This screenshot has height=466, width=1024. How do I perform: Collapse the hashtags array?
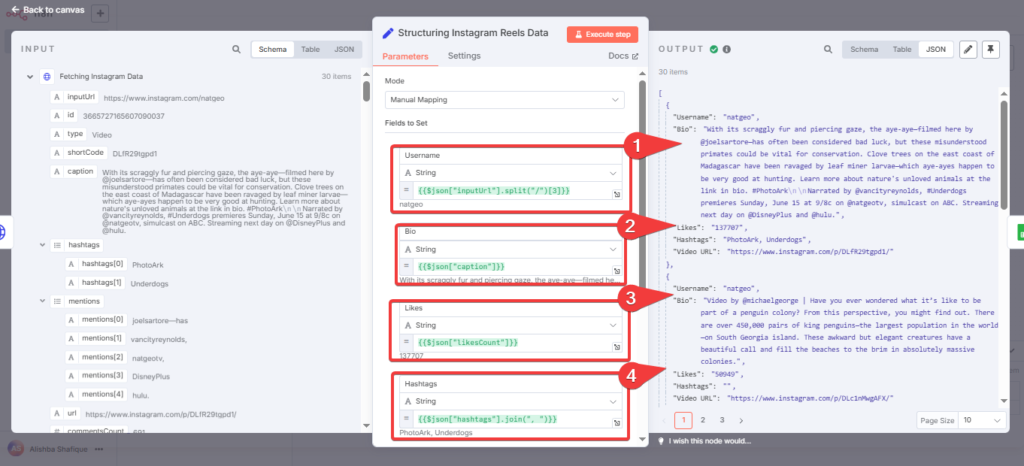click(x=41, y=245)
